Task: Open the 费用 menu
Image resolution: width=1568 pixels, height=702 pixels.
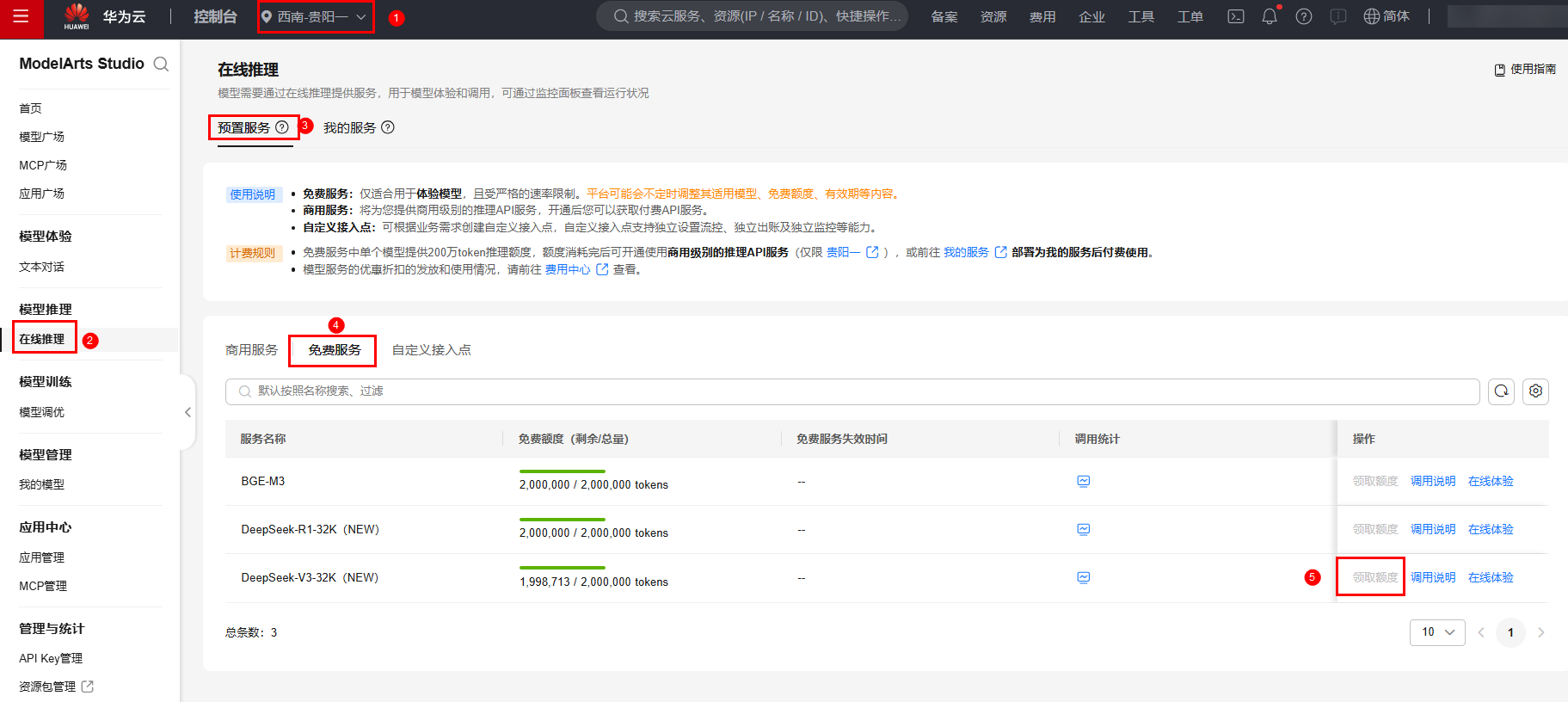Action: coord(1042,16)
